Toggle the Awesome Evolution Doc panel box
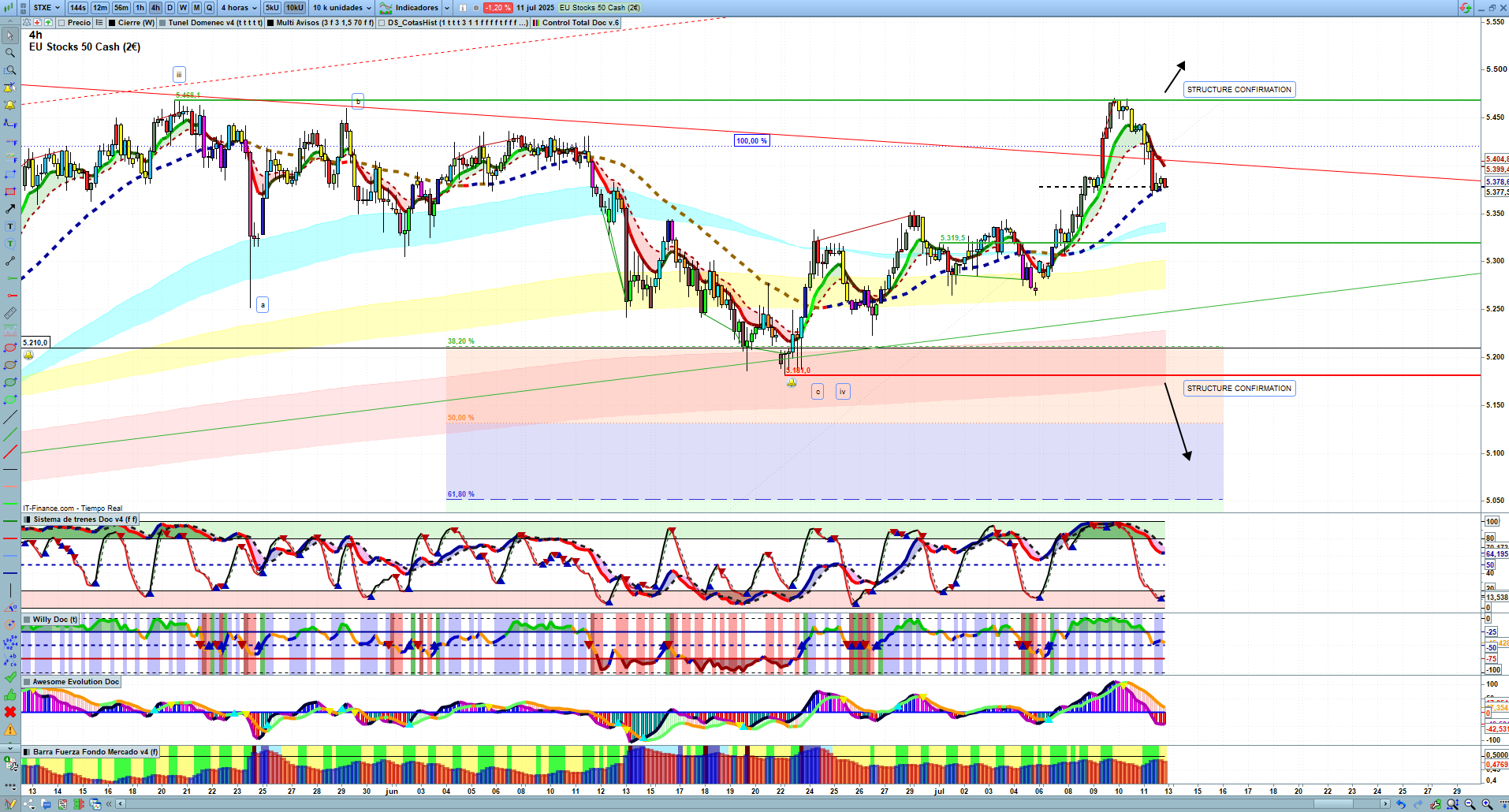This screenshot has width=1509, height=812. coord(27,682)
